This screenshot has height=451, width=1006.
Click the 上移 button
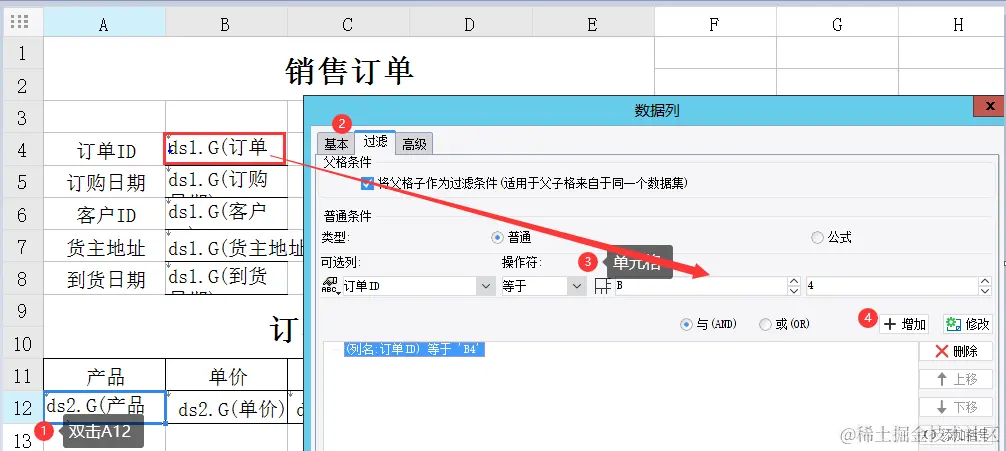[x=956, y=379]
